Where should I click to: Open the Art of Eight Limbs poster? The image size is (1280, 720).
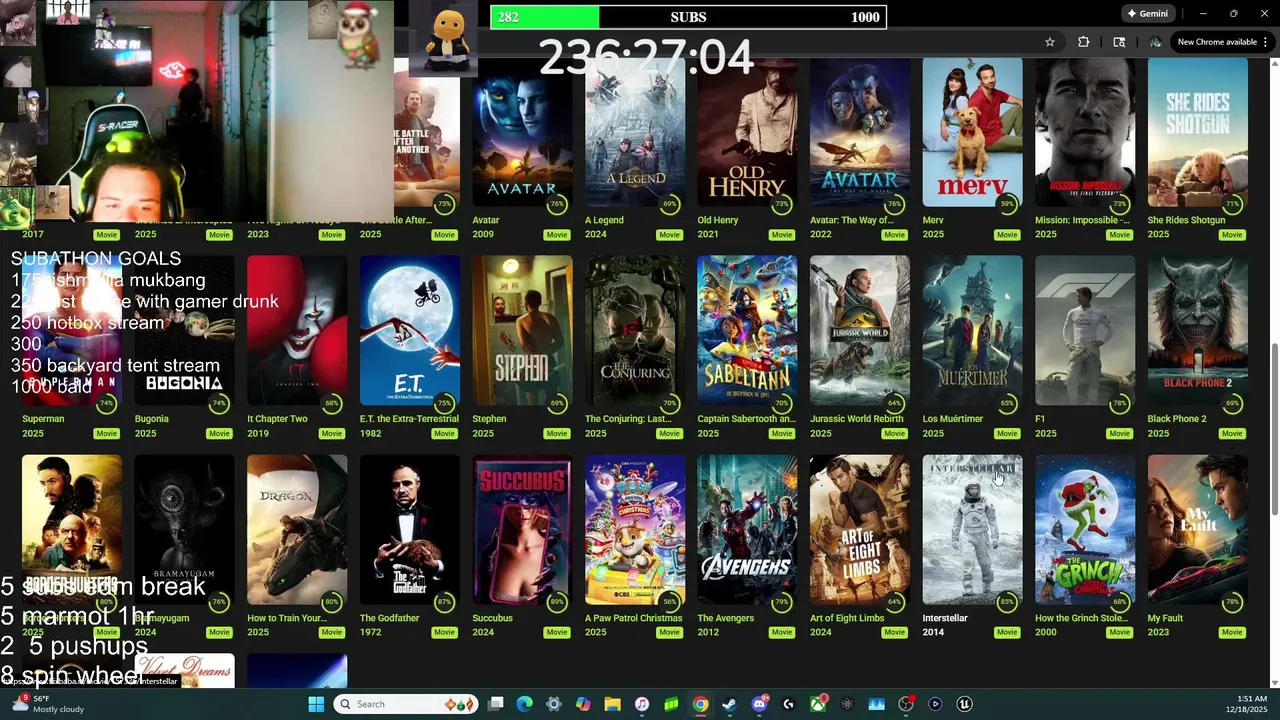[x=860, y=530]
